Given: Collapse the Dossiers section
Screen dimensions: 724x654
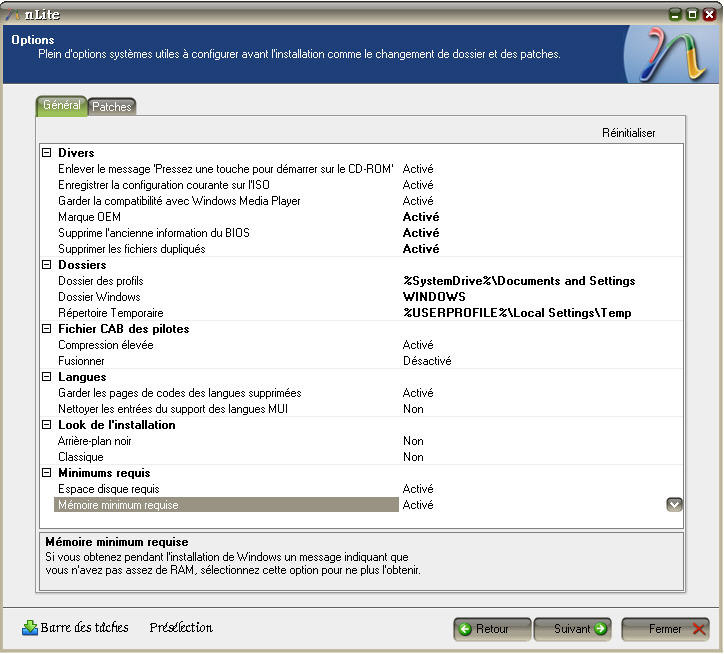Looking at the screenshot, I should coord(47,265).
